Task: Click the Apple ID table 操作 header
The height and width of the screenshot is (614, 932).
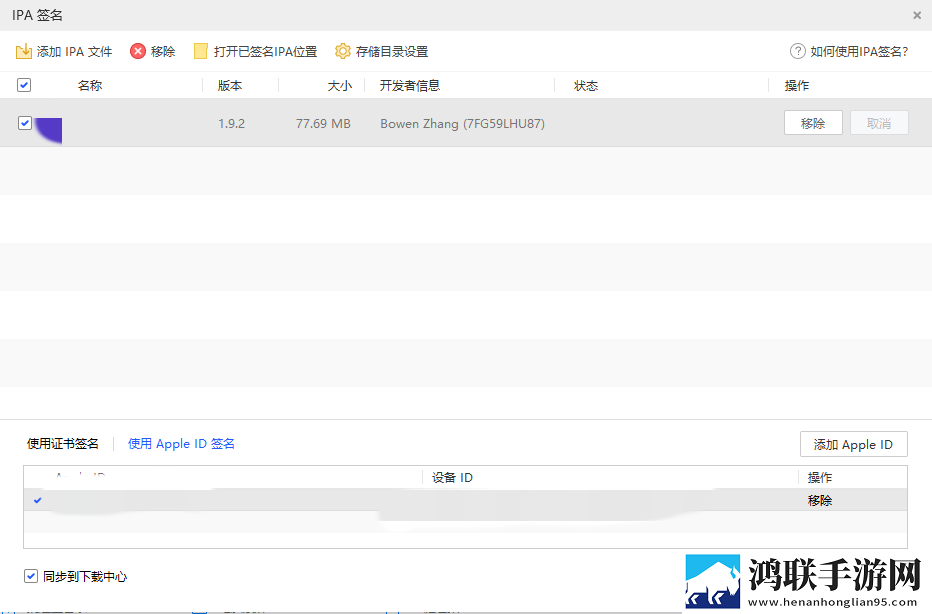Action: coord(820,477)
